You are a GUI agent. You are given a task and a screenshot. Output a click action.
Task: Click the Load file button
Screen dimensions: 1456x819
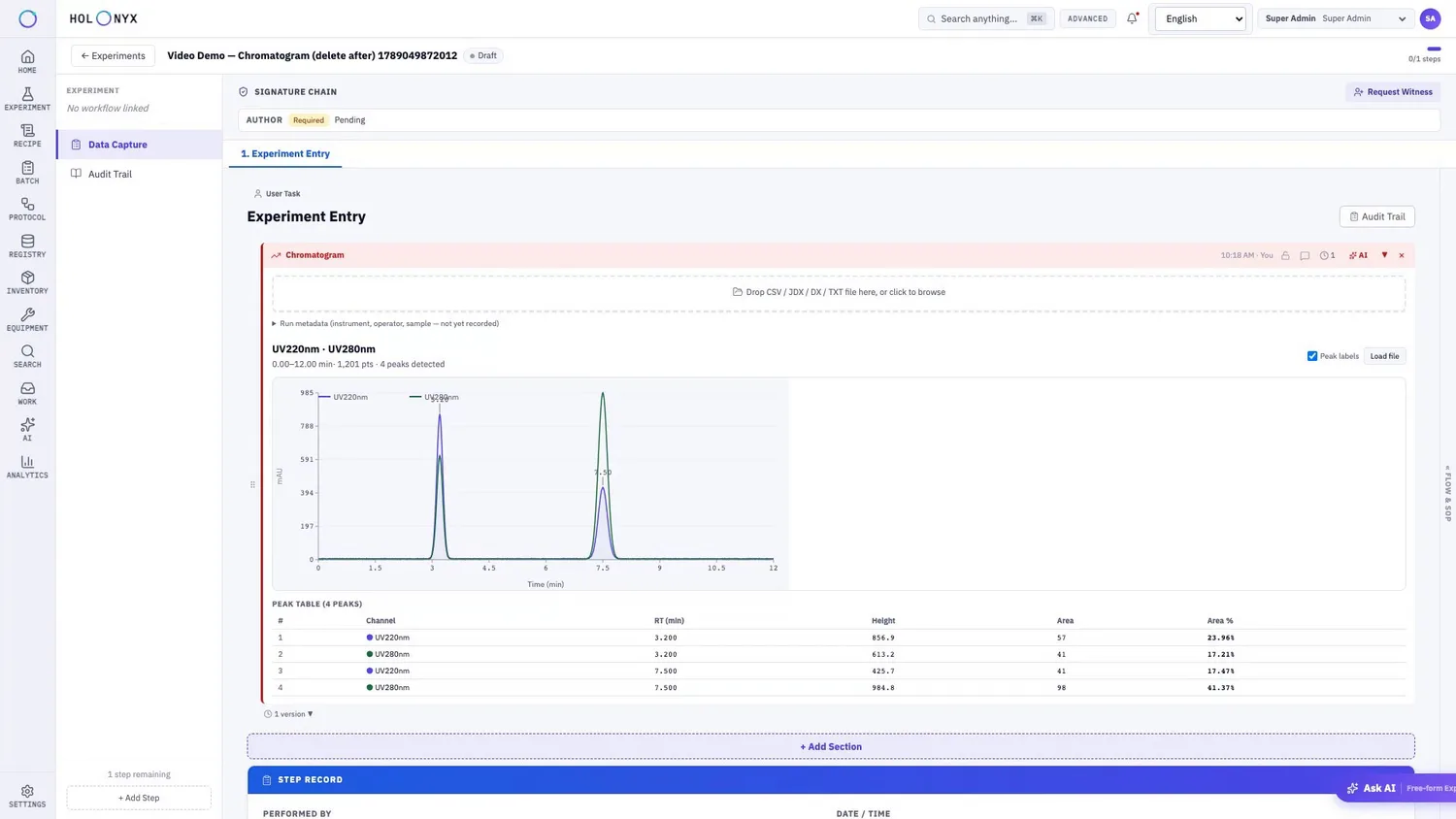(1384, 356)
